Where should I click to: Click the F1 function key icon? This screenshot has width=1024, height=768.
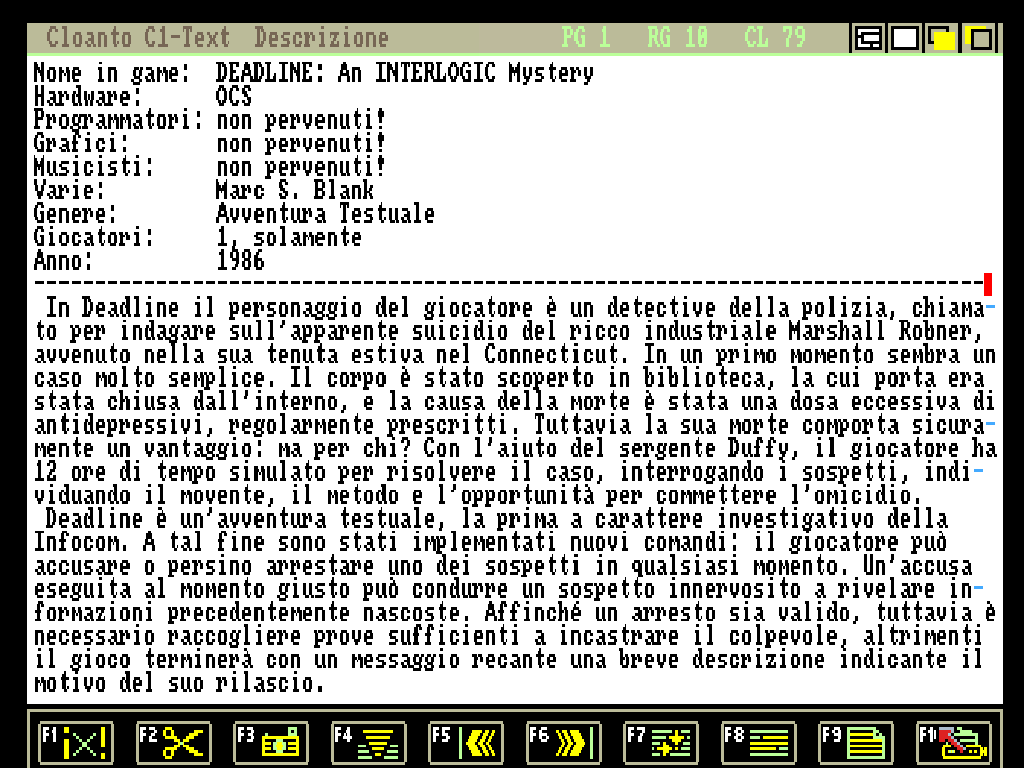tap(76, 743)
